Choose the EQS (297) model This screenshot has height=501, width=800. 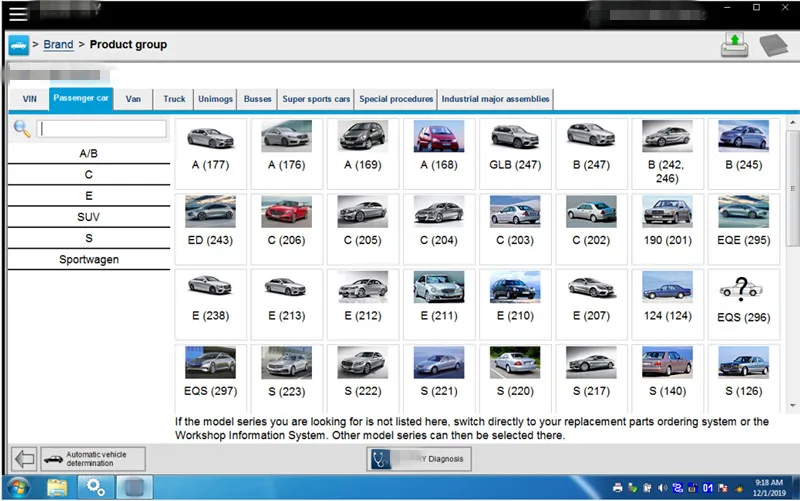(210, 378)
